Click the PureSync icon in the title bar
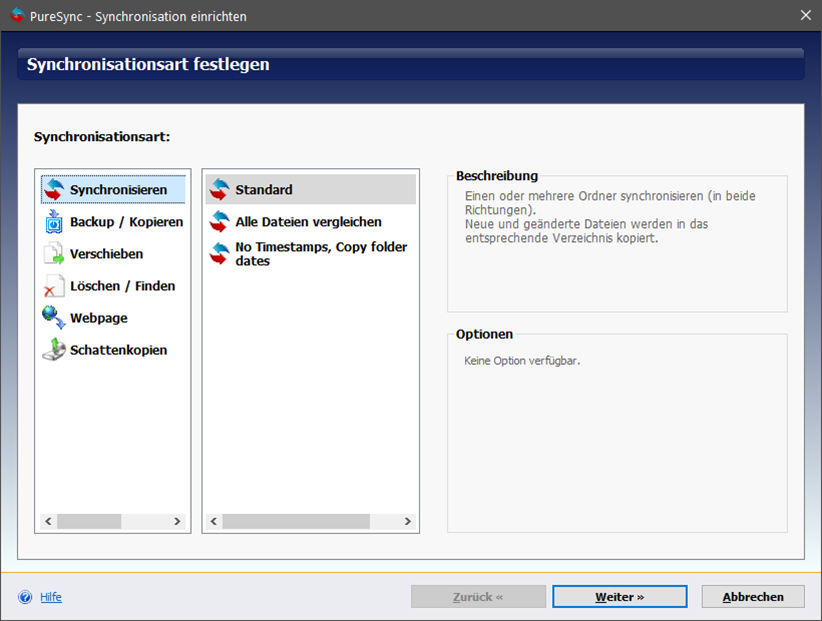Image resolution: width=822 pixels, height=621 pixels. [15, 15]
